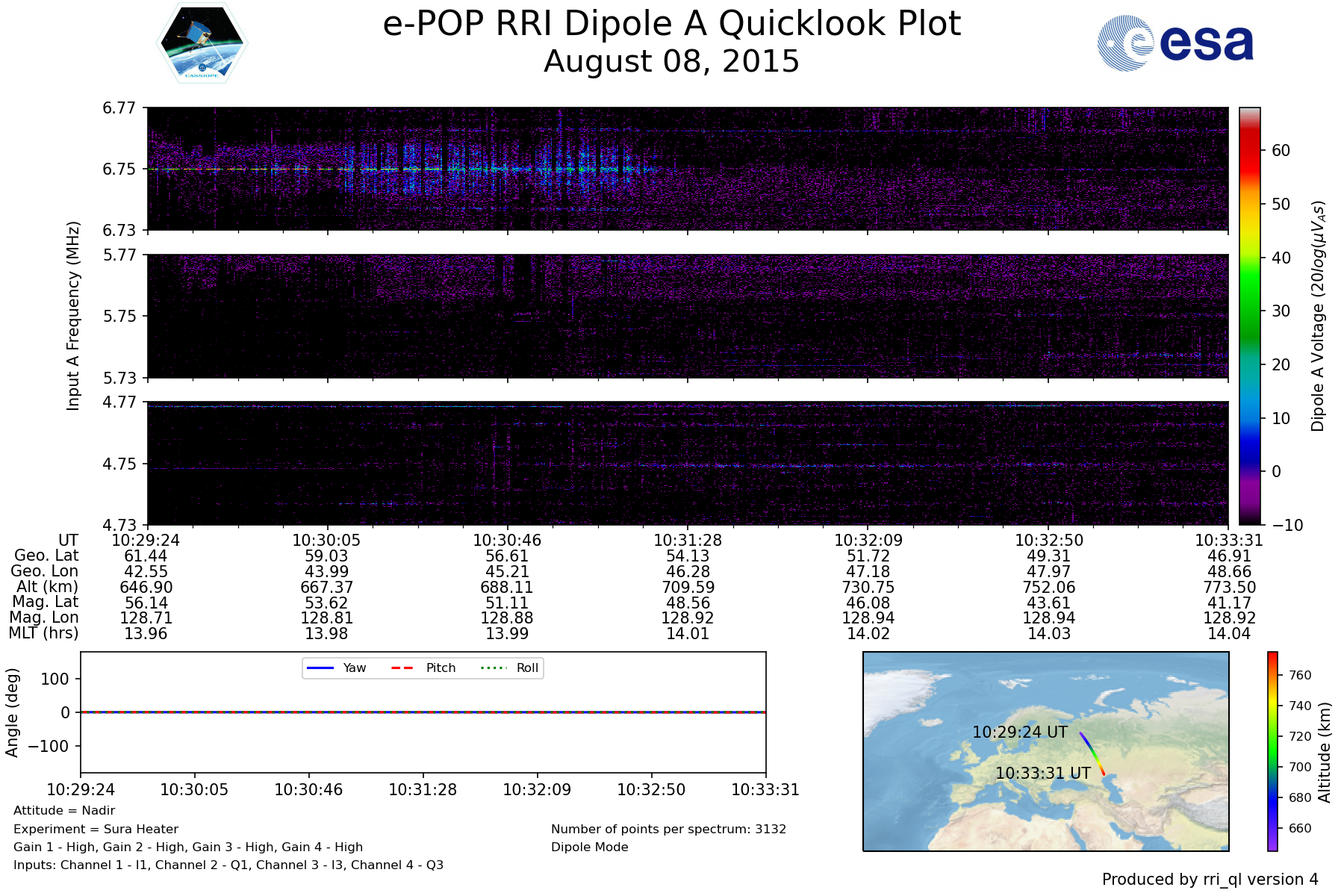Click the blue Yaw legend line
1344x896 pixels.
pos(320,668)
